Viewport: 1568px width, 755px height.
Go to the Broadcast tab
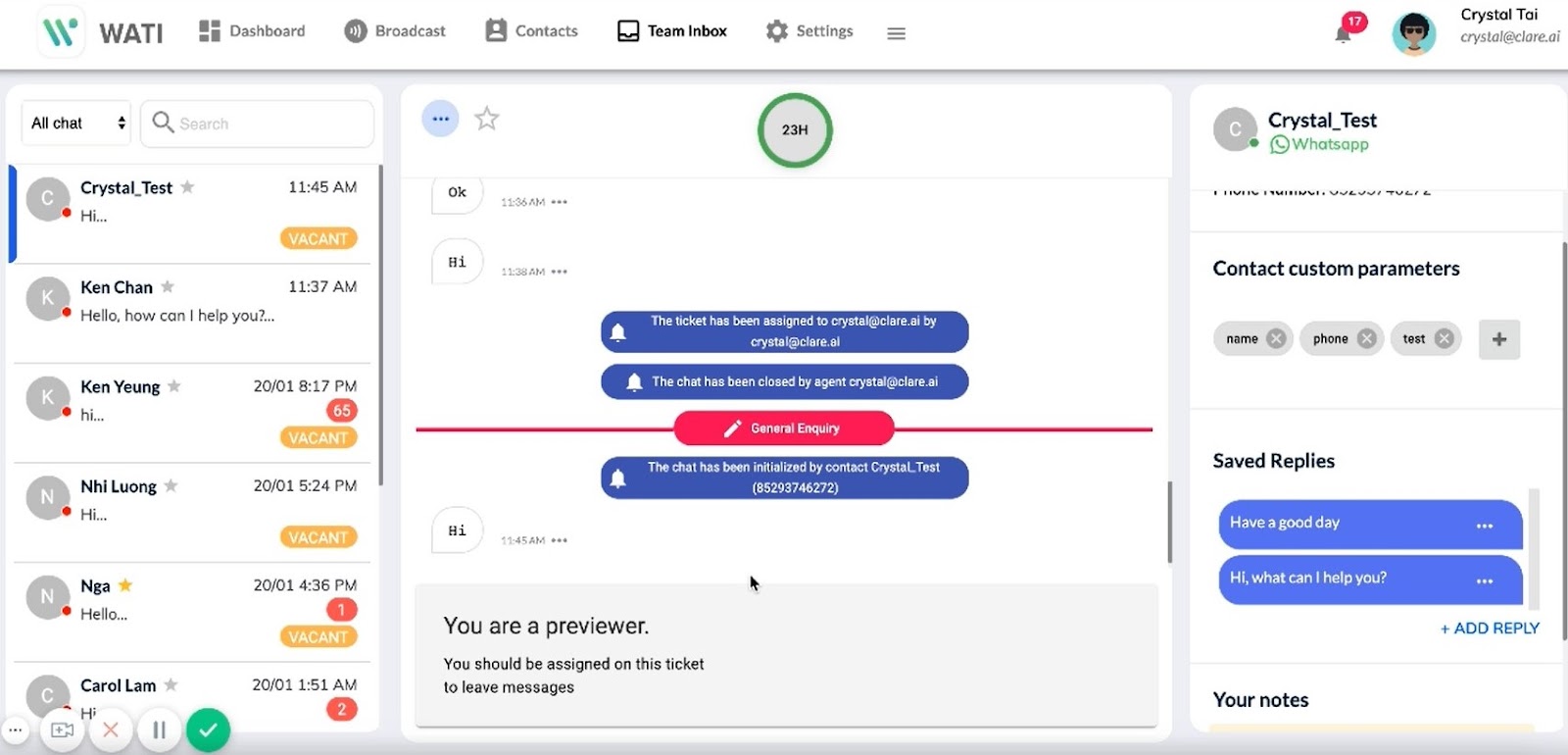tap(395, 31)
